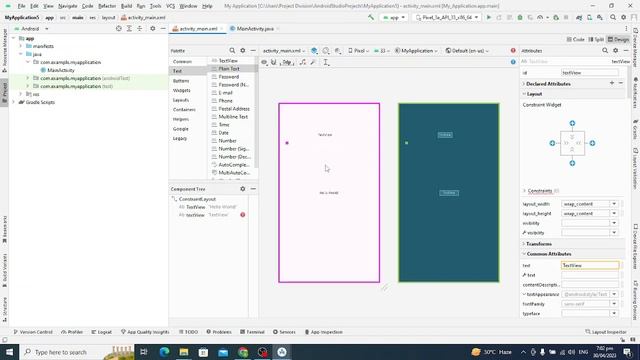
Task: Open the Build menu
Action: 127,6
